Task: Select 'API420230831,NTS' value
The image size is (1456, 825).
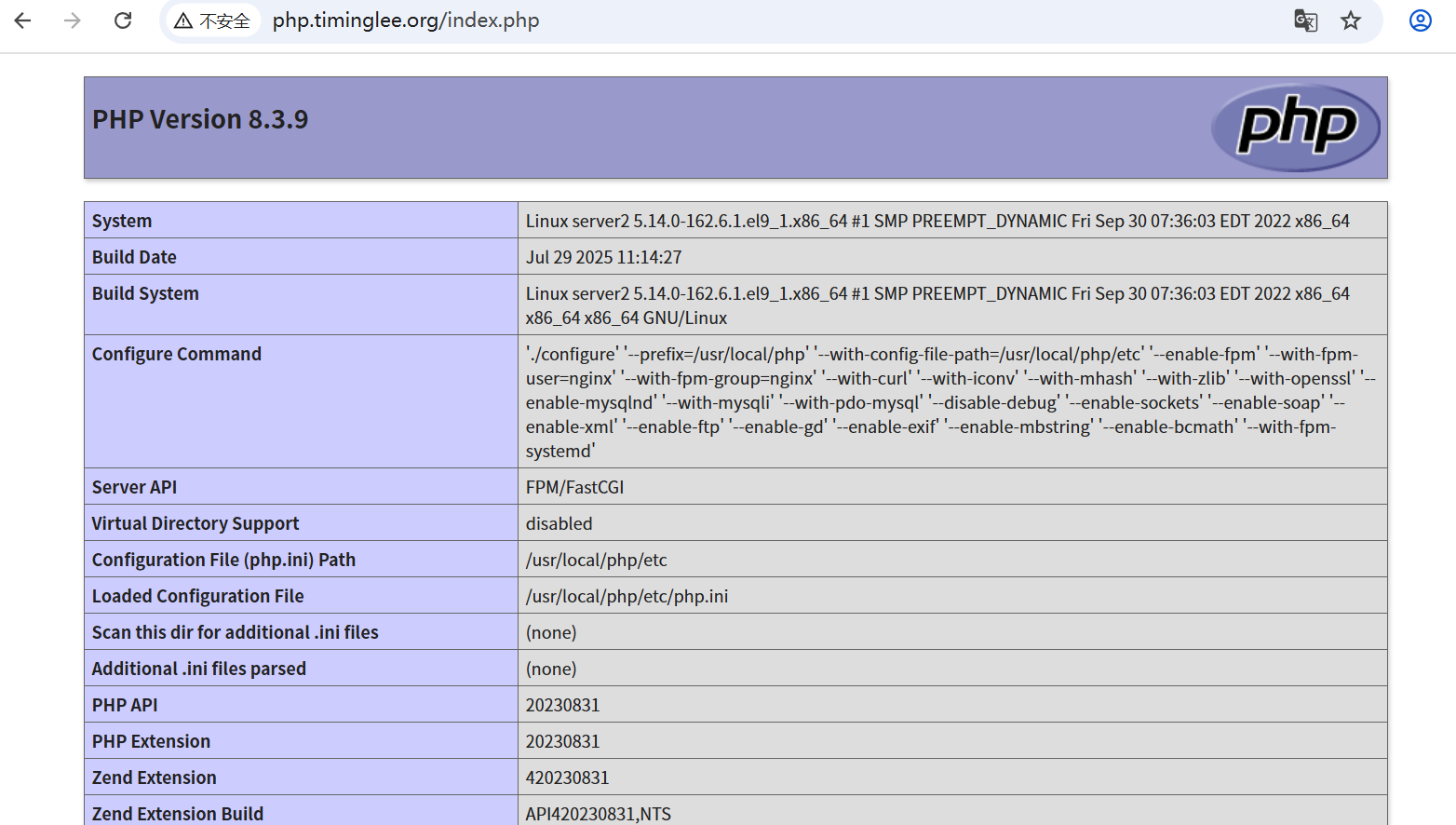Action: point(599,814)
